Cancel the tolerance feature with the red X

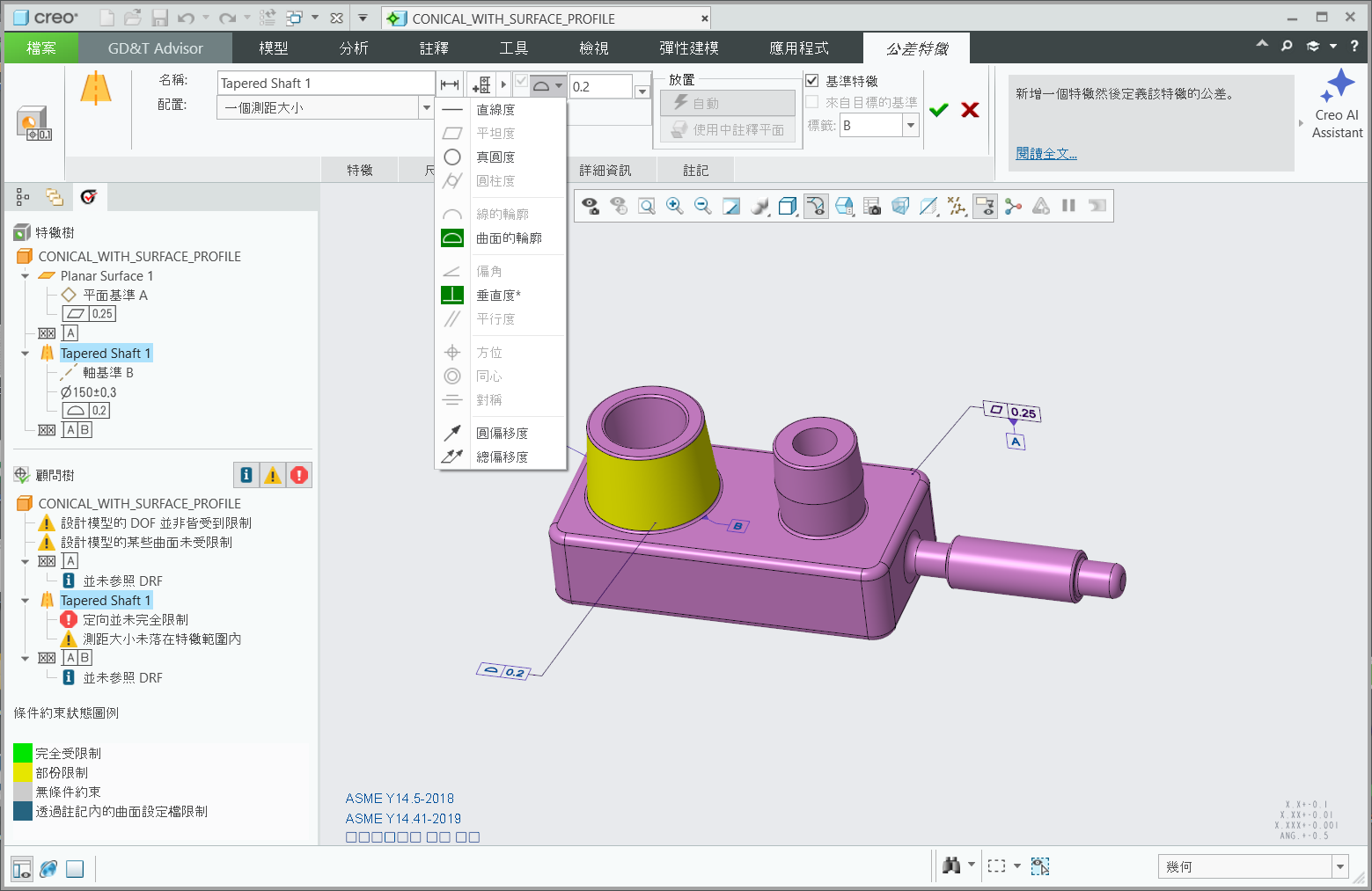coord(970,110)
